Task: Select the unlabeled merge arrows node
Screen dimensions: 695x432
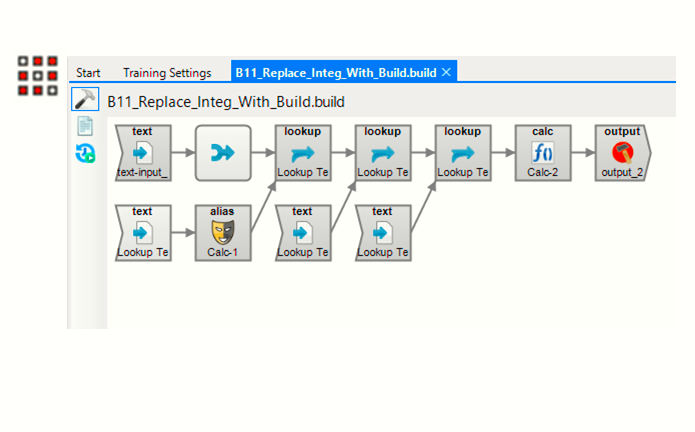Action: 222,153
